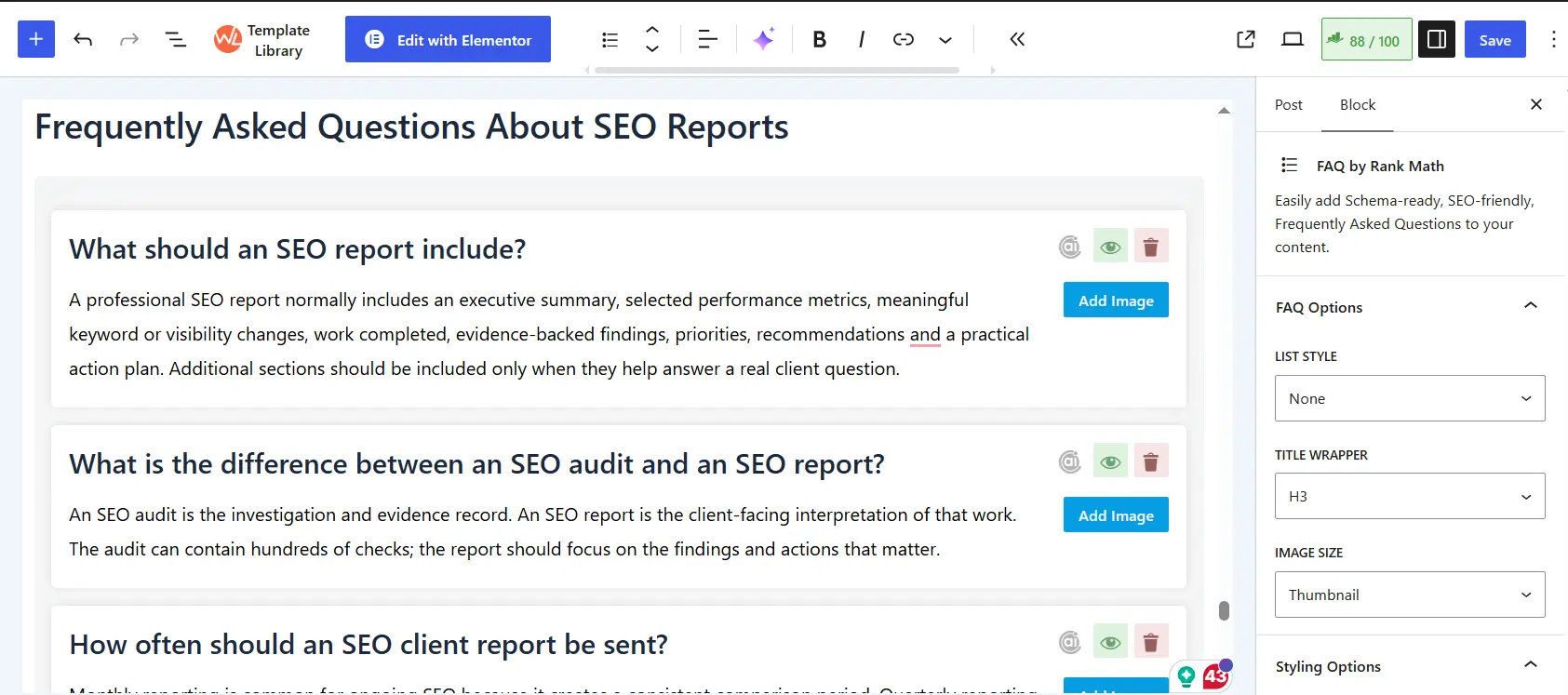Switch to the Post tab
The height and width of the screenshot is (695, 1568).
[1289, 104]
